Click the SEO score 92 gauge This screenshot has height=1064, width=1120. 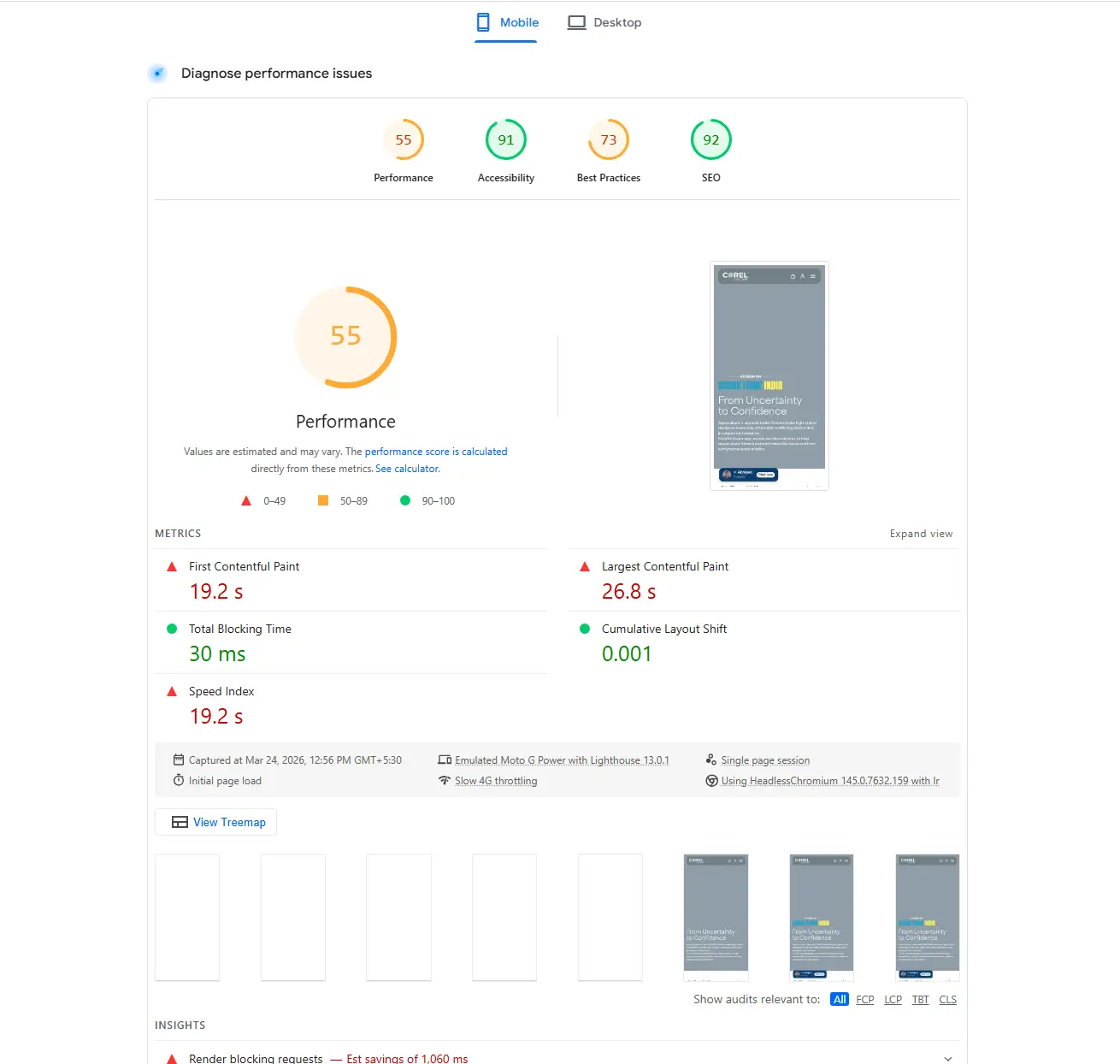coord(711,140)
